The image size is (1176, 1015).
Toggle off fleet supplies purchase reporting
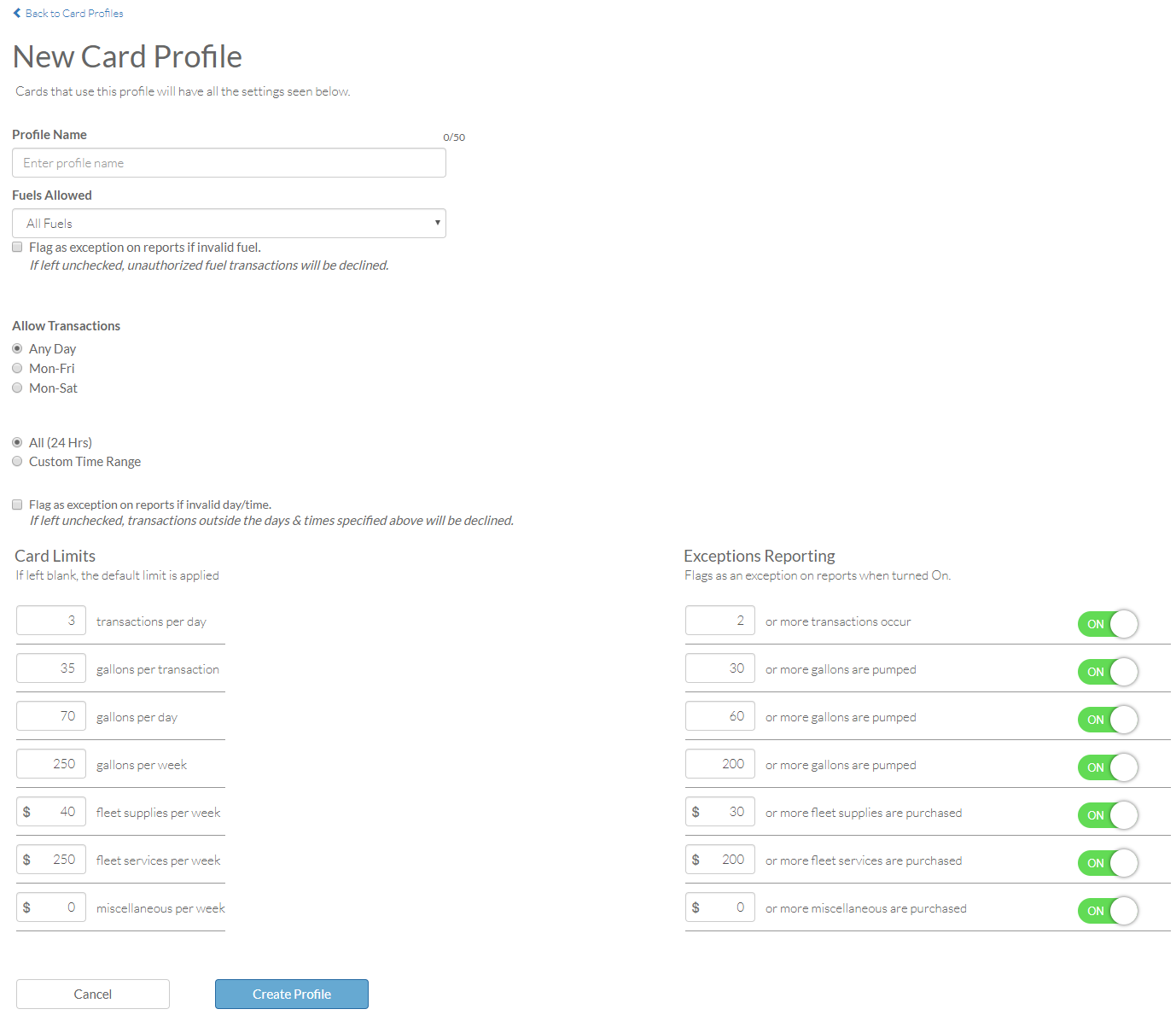click(x=1107, y=815)
